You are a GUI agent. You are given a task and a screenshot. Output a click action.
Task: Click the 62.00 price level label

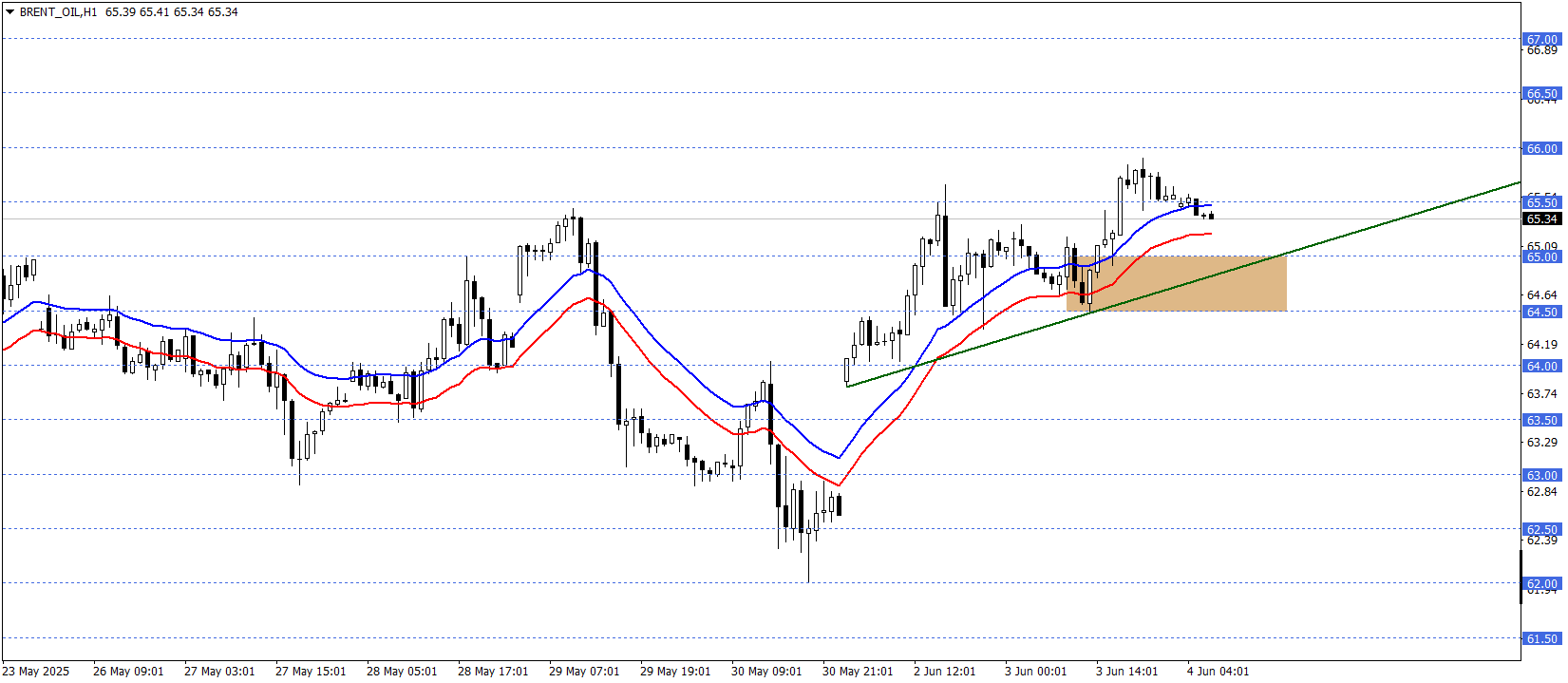click(x=1542, y=584)
